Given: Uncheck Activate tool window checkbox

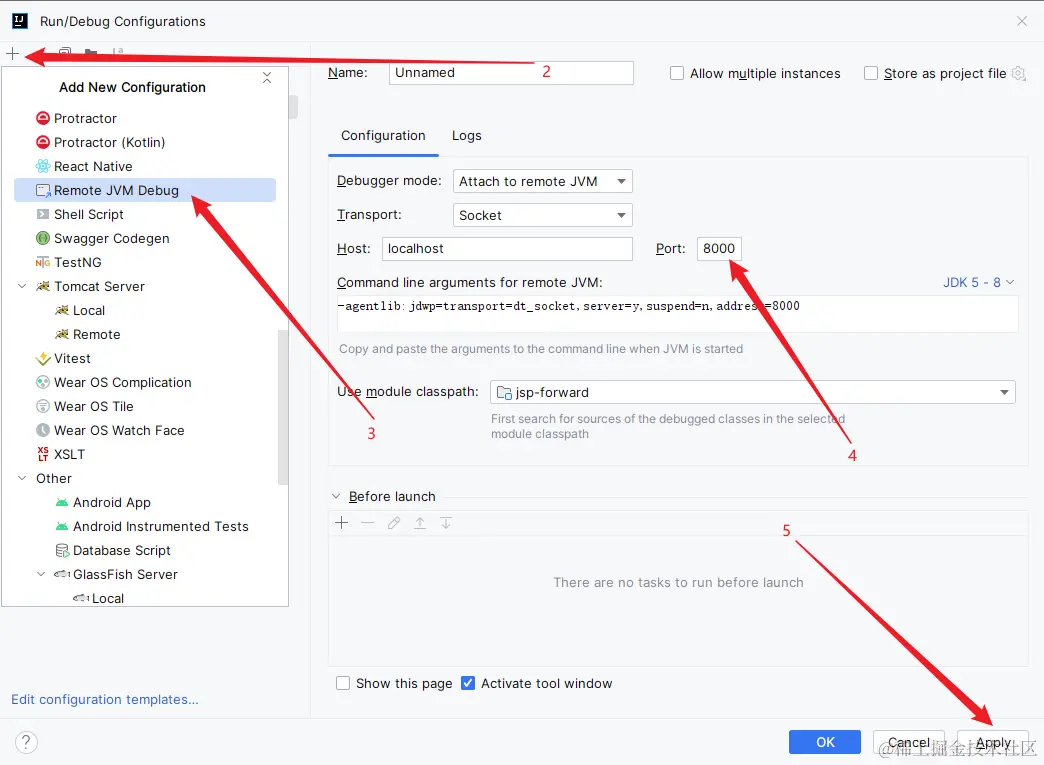Looking at the screenshot, I should click(x=468, y=683).
